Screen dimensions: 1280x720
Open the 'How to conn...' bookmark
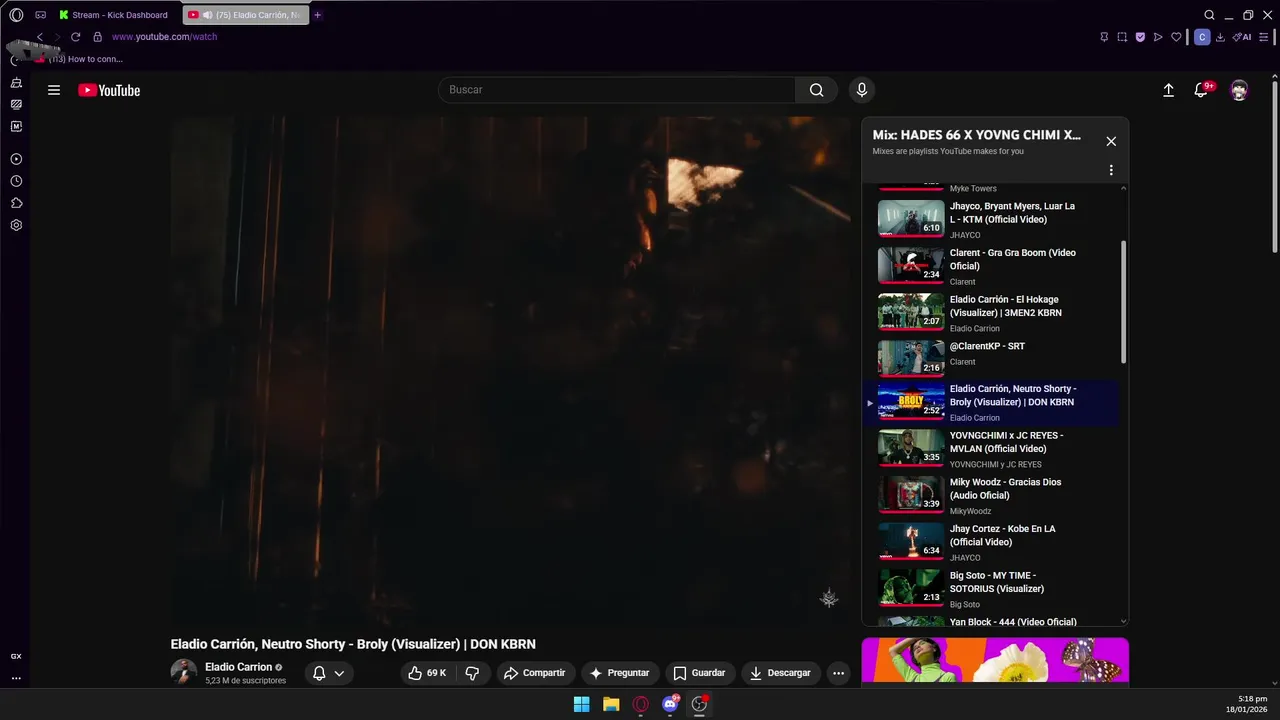click(x=79, y=59)
